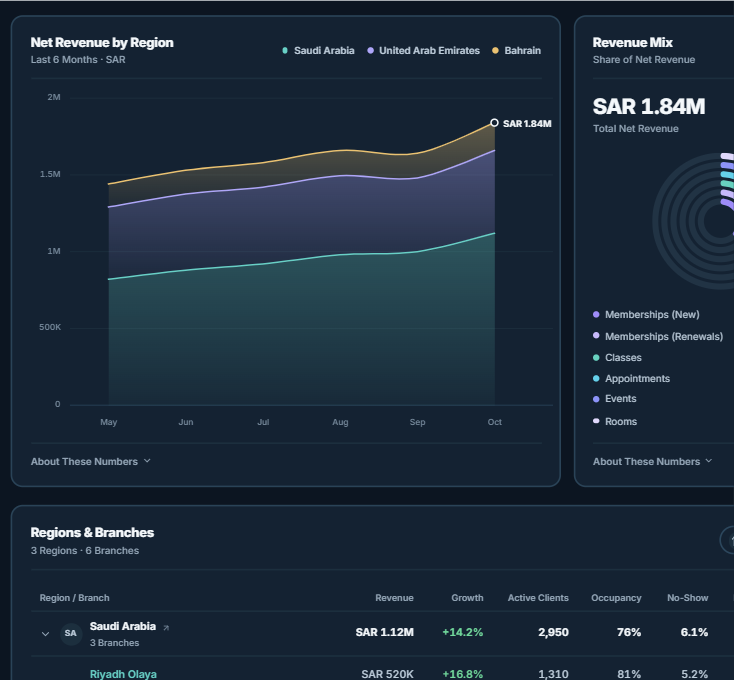Click the SAR 1.84M chart endpoint marker
The height and width of the screenshot is (680, 734).
494,123
